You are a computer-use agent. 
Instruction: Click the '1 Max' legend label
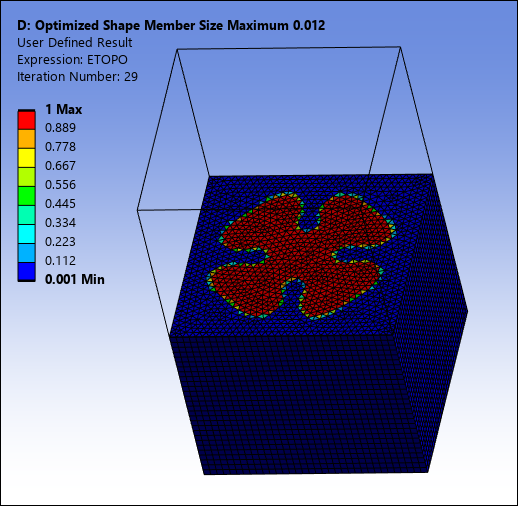tap(64, 109)
